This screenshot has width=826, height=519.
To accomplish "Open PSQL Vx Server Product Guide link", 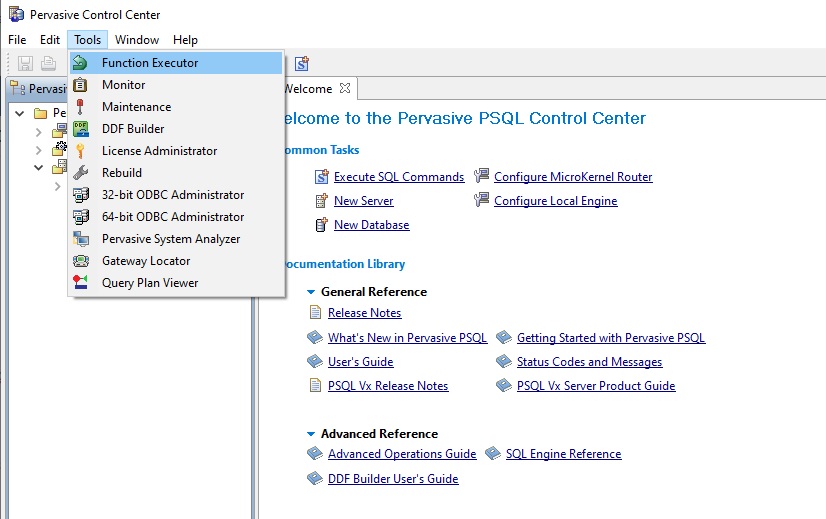I will [596, 386].
